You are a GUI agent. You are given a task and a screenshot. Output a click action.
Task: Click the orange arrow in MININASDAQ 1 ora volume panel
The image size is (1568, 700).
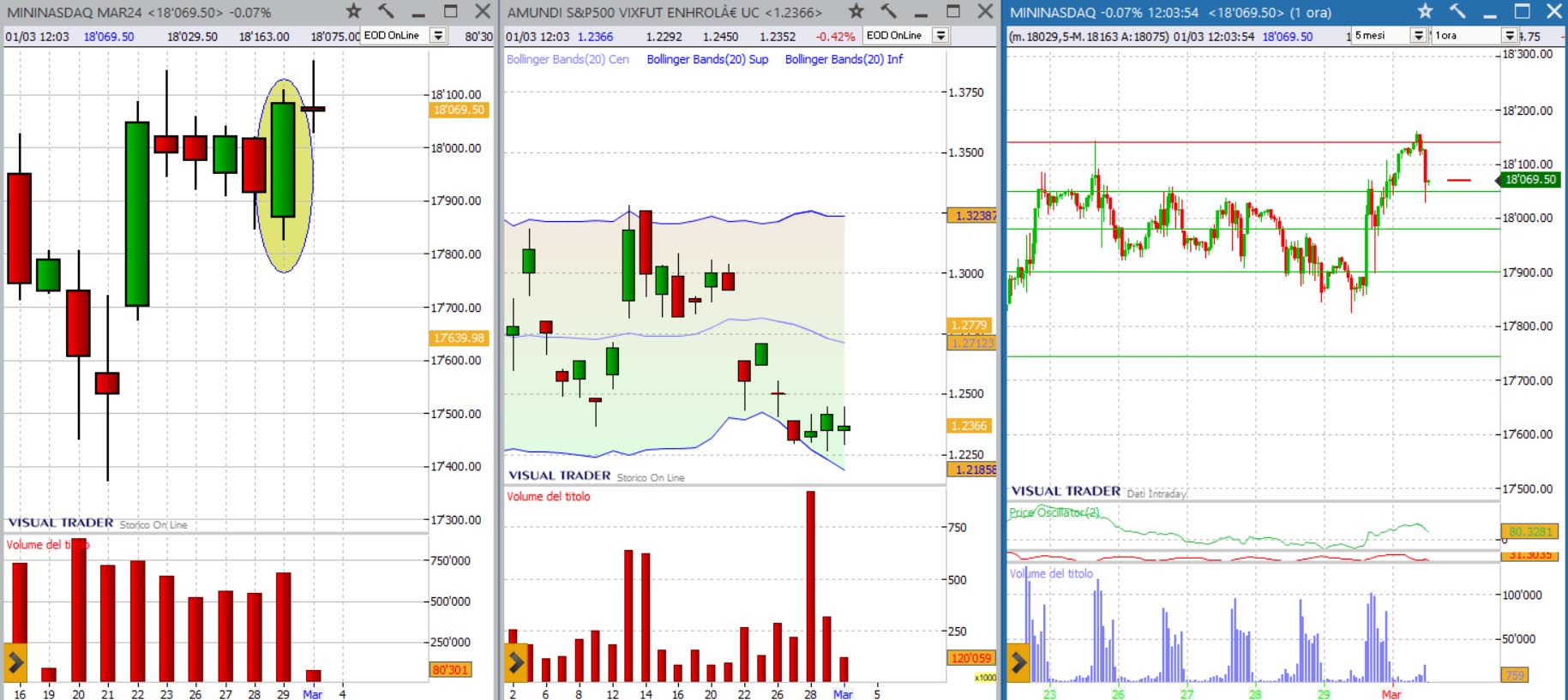1018,662
